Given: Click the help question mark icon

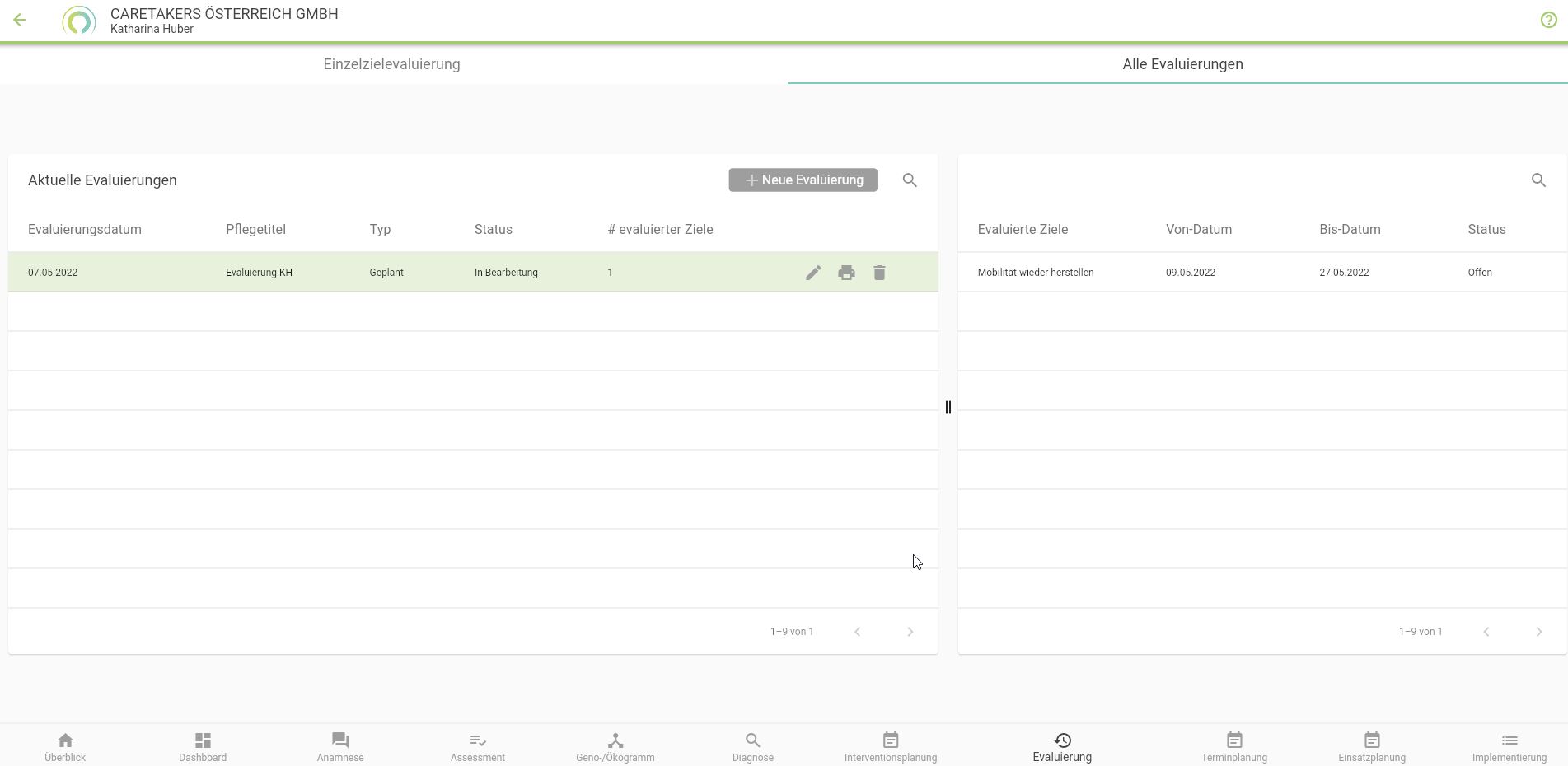Looking at the screenshot, I should click(1548, 21).
